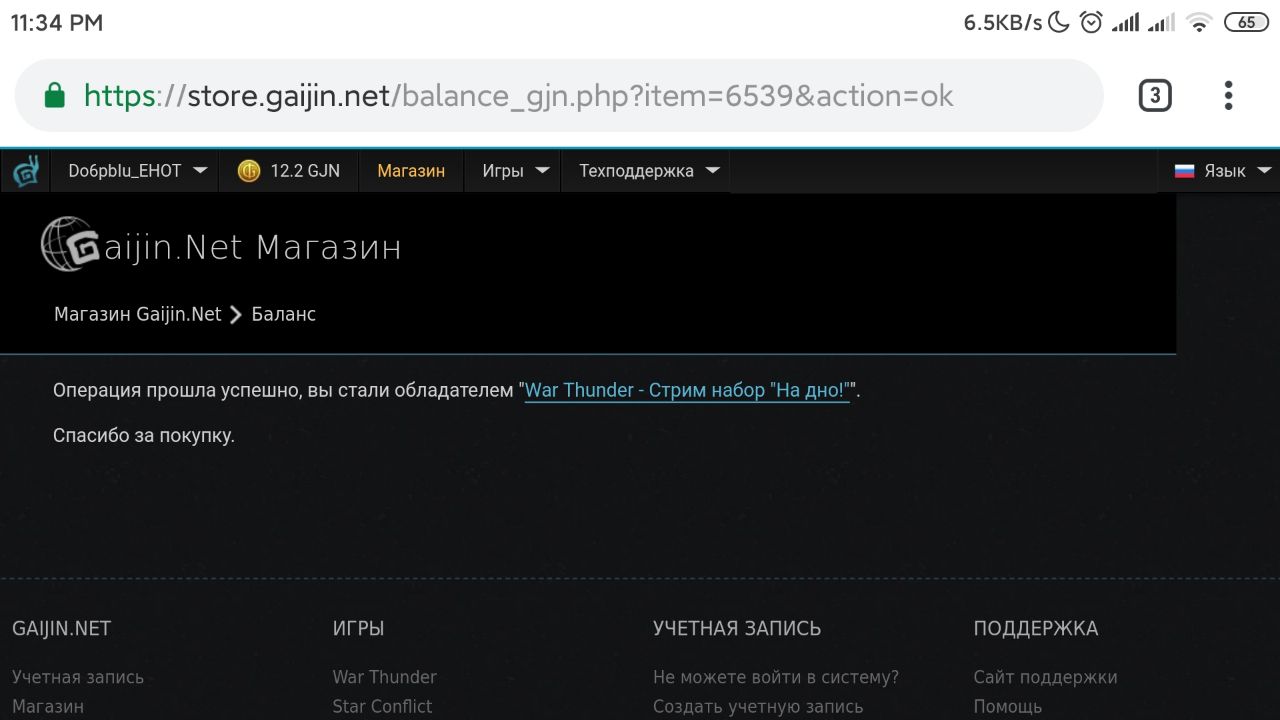This screenshot has width=1280, height=720.
Task: Expand the Do6pblu_EHOT account dropdown
Action: click(x=138, y=171)
